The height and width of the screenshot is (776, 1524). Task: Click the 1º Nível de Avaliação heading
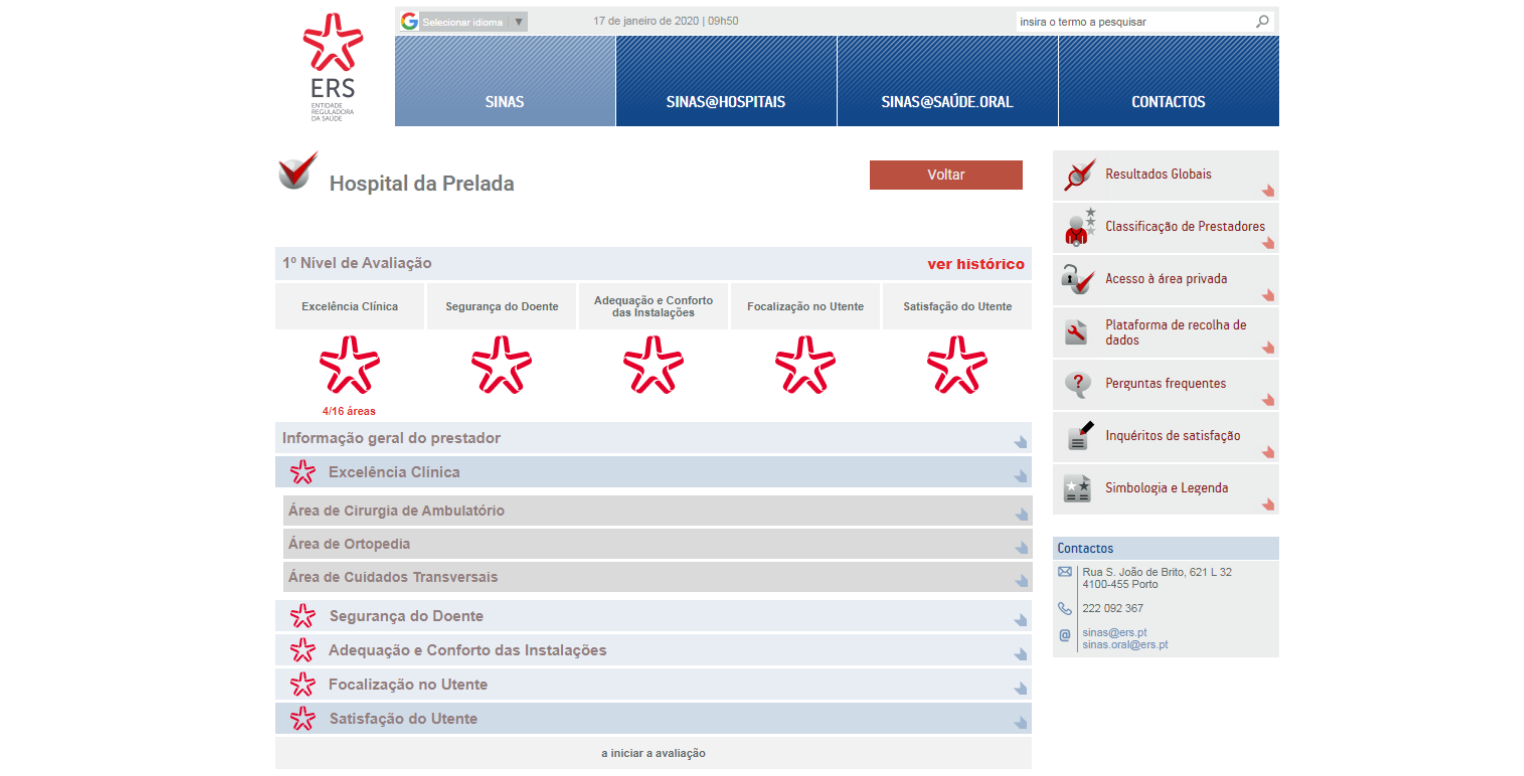357,263
